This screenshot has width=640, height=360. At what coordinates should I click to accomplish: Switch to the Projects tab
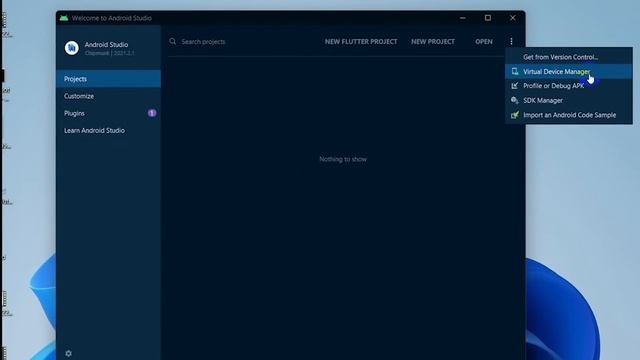pyautogui.click(x=108, y=79)
